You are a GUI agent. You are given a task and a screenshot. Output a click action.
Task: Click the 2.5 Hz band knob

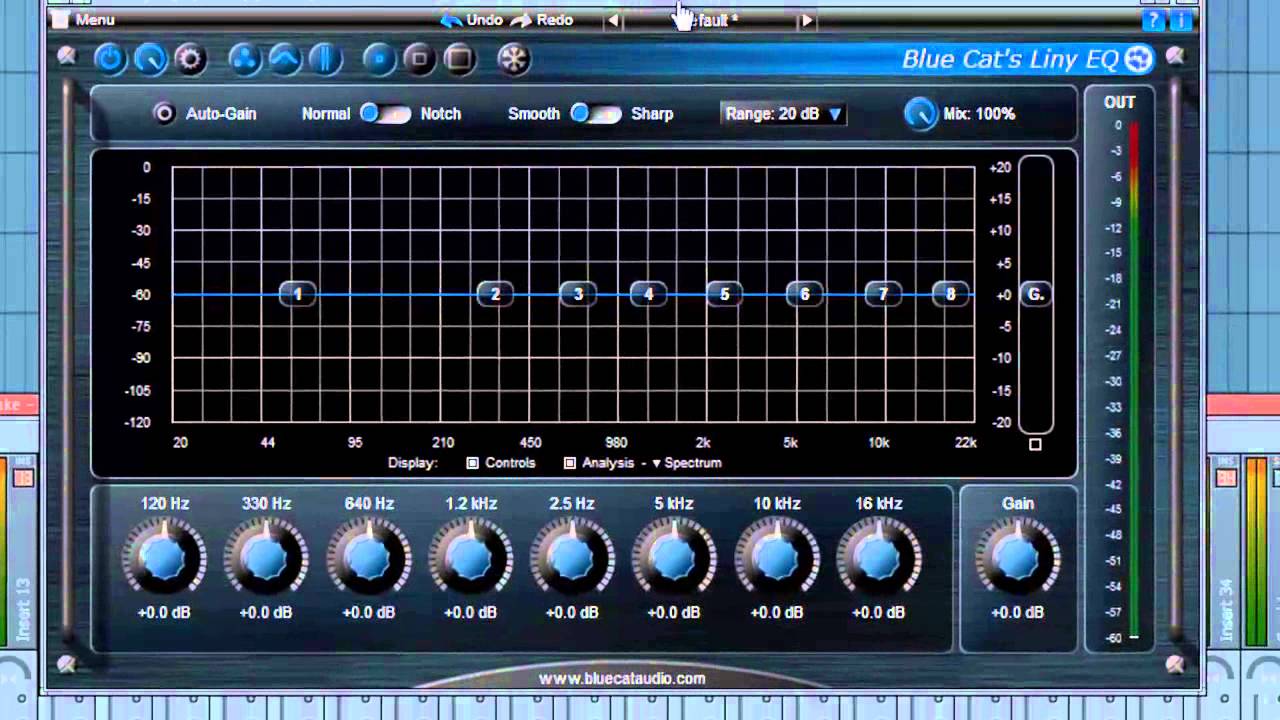(x=573, y=558)
